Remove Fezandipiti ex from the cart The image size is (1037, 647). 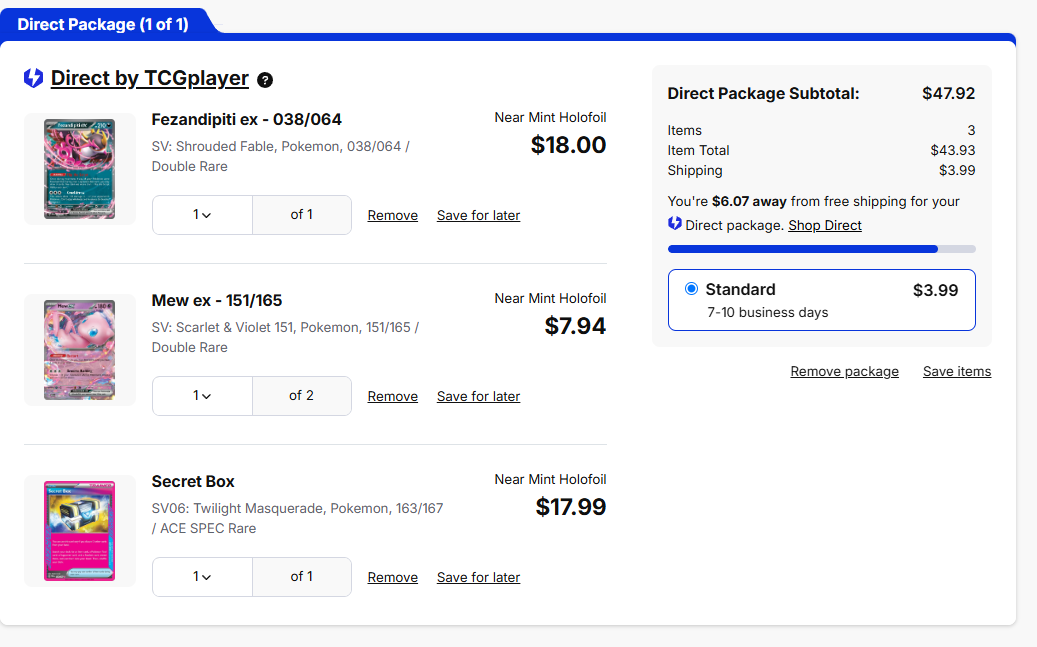pos(392,216)
